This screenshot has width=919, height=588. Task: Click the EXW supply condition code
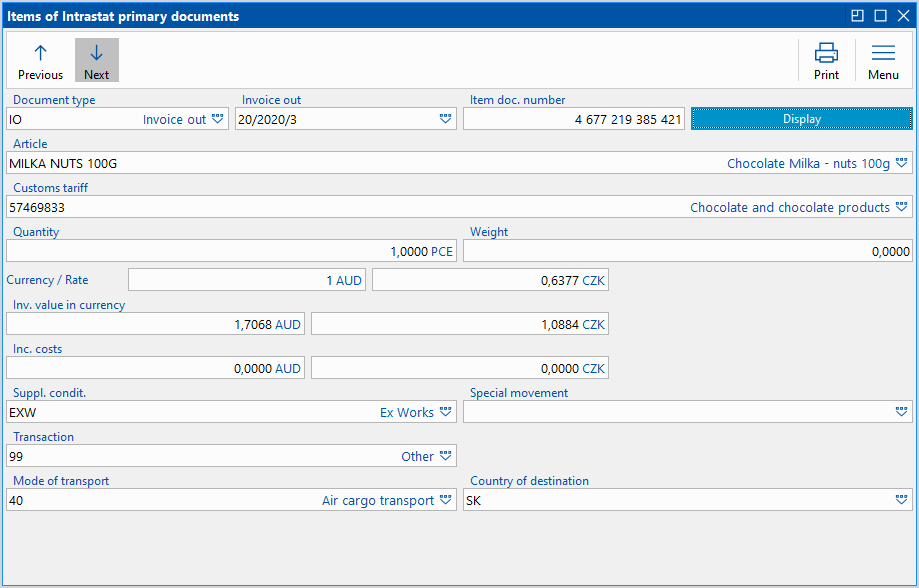click(23, 413)
